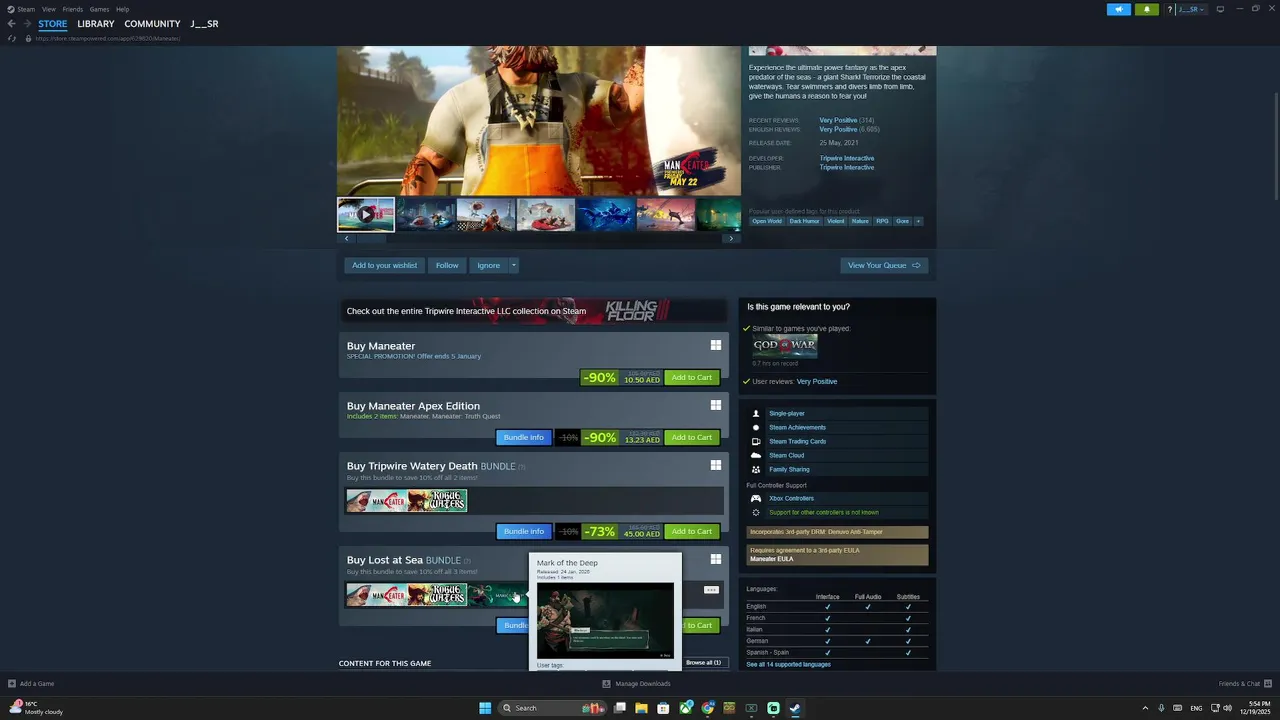This screenshot has width=1280, height=720.
Task: Click the Xbox Controllers gamepad icon
Action: [756, 498]
